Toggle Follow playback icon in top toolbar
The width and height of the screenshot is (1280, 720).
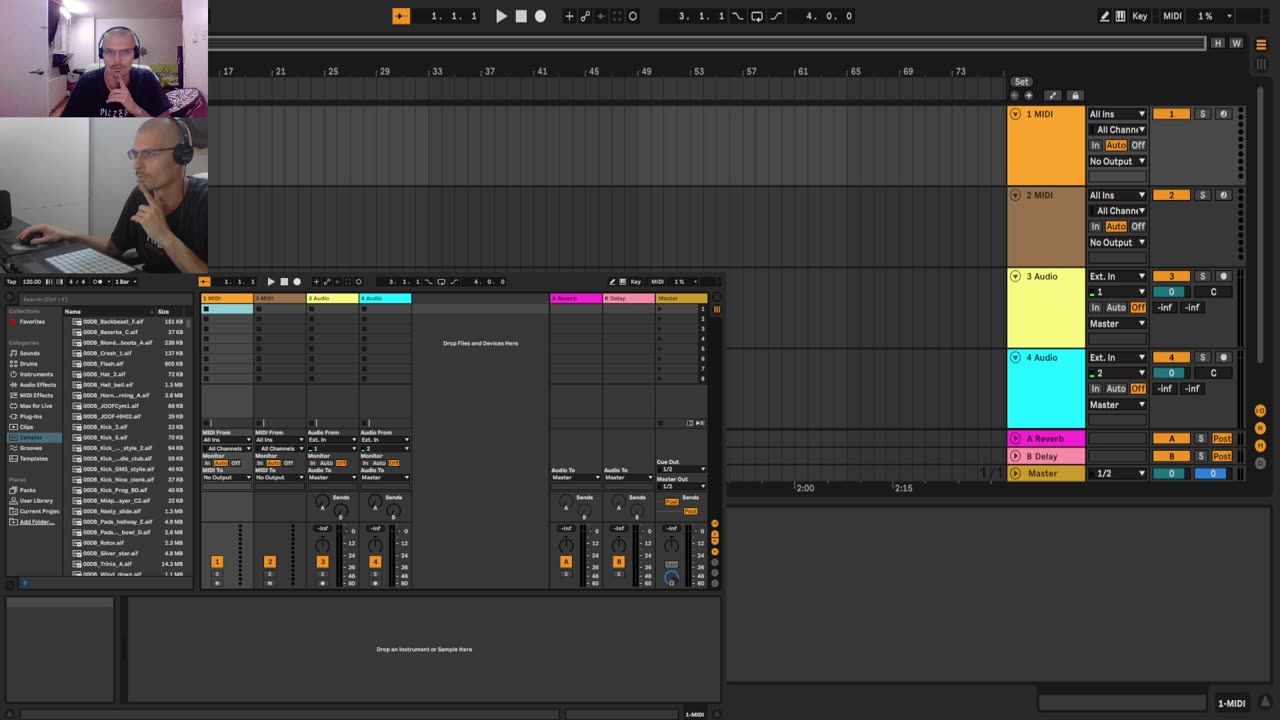(x=401, y=16)
